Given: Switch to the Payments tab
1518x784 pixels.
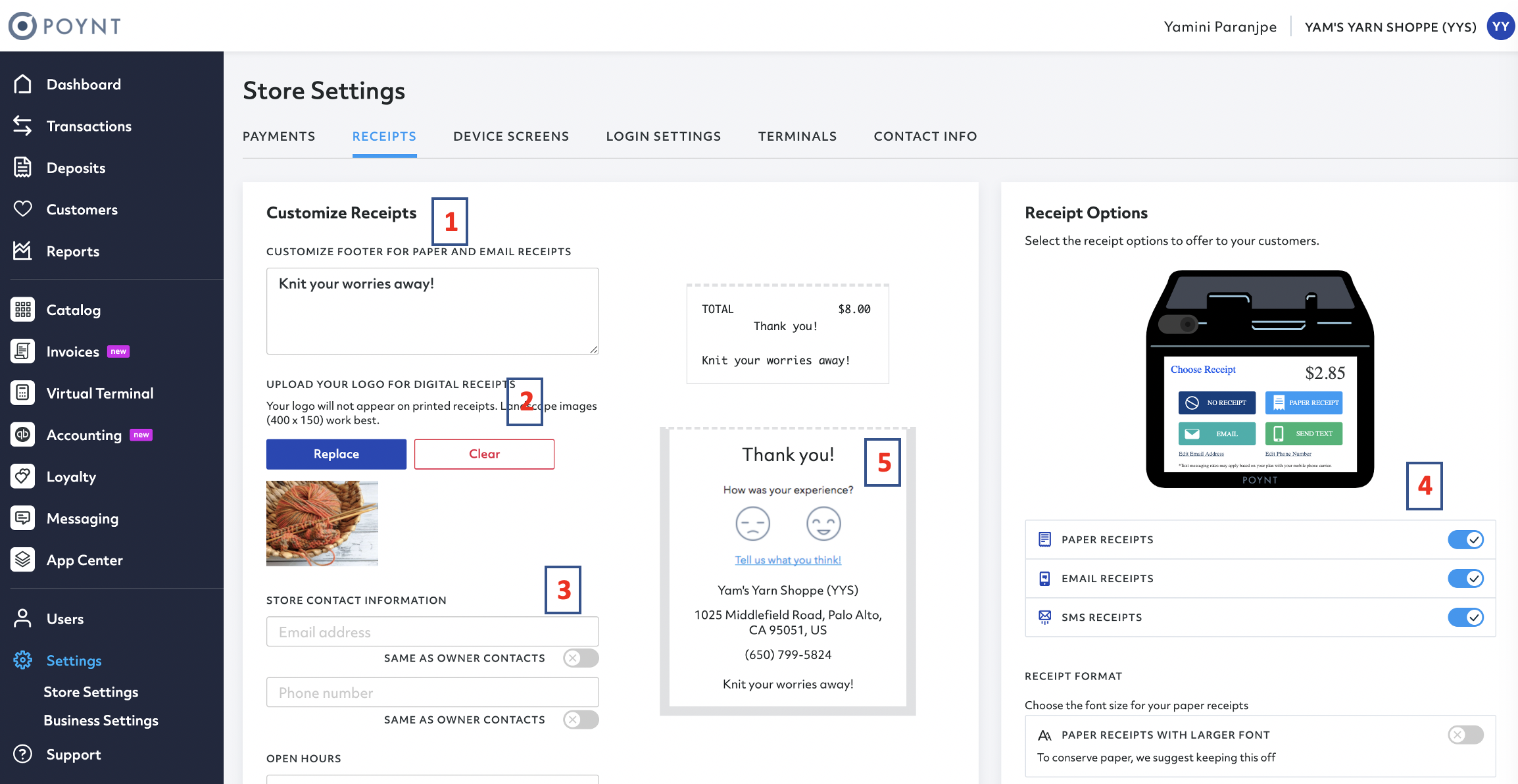Looking at the screenshot, I should tap(279, 135).
